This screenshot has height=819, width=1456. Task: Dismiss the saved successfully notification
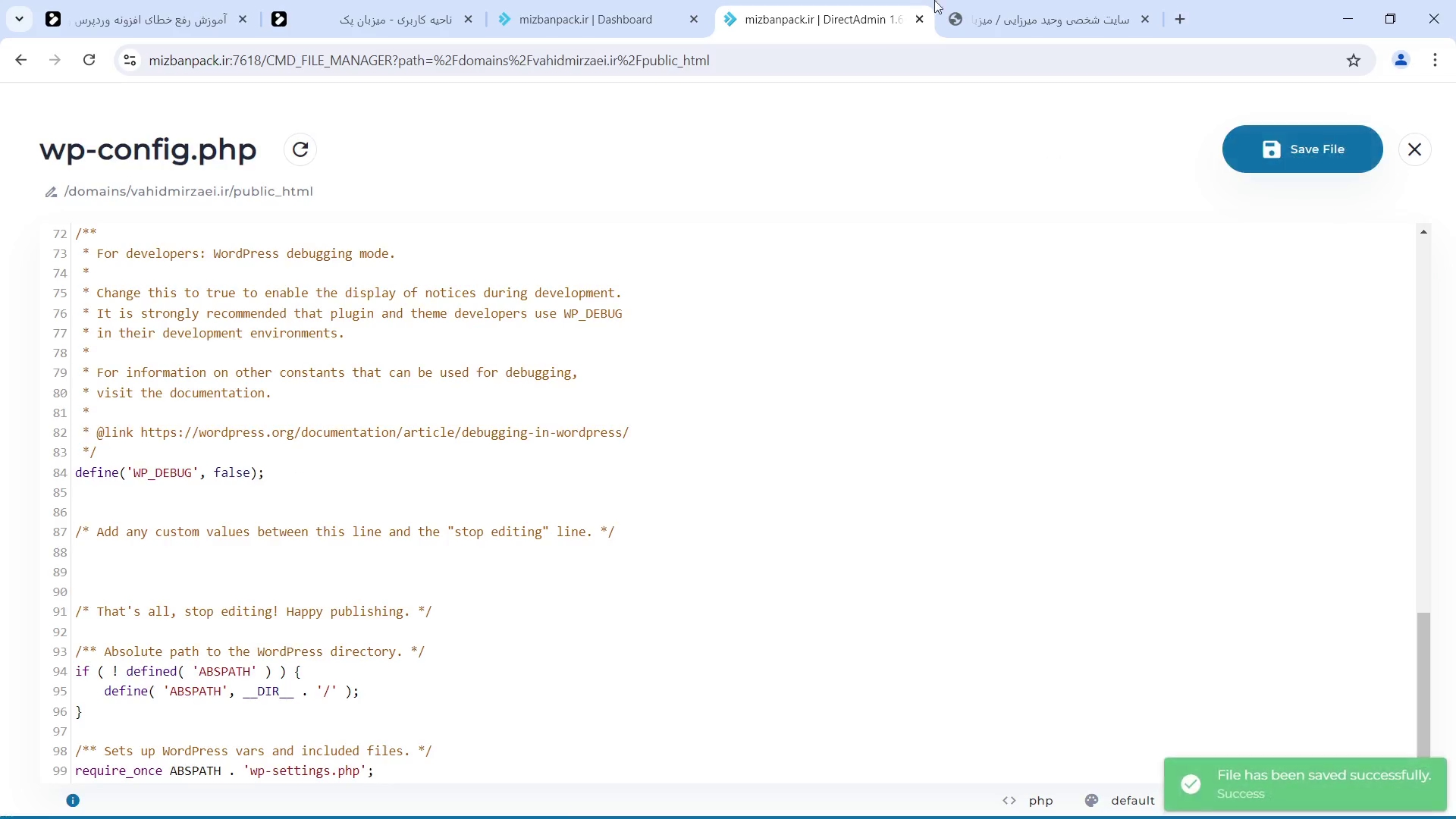click(1305, 784)
